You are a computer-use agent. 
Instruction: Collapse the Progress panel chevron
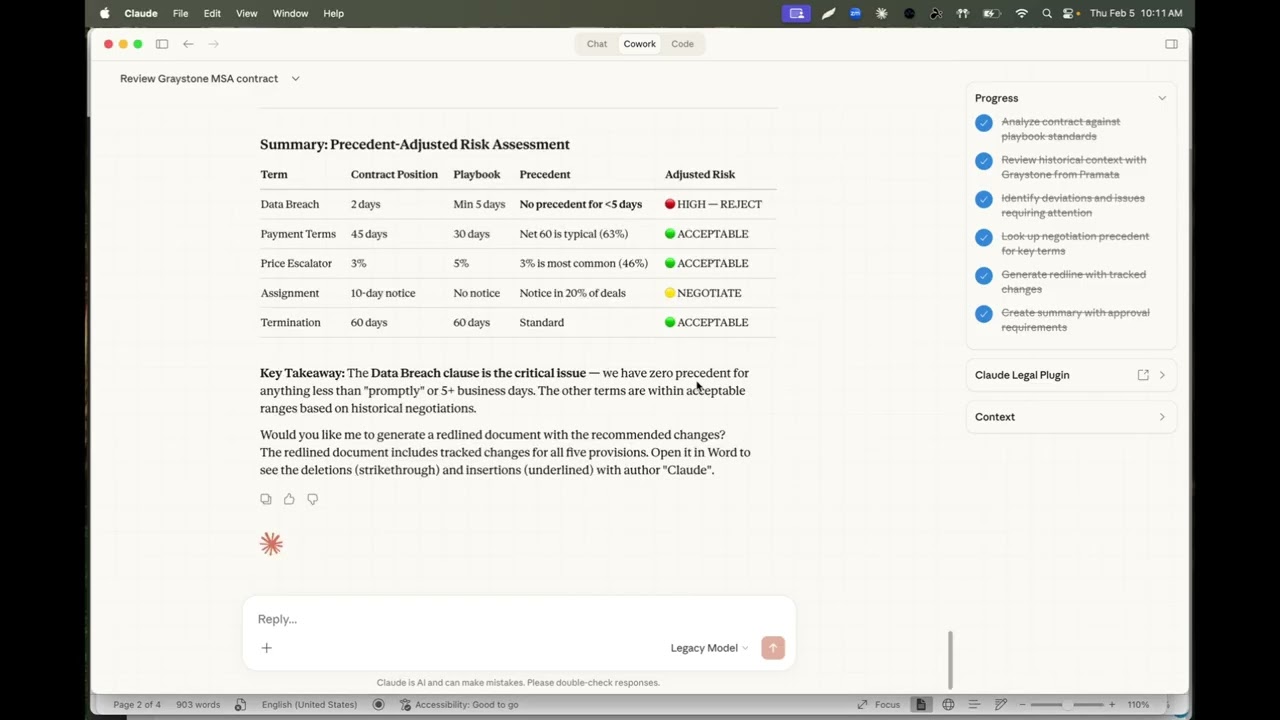tap(1162, 98)
